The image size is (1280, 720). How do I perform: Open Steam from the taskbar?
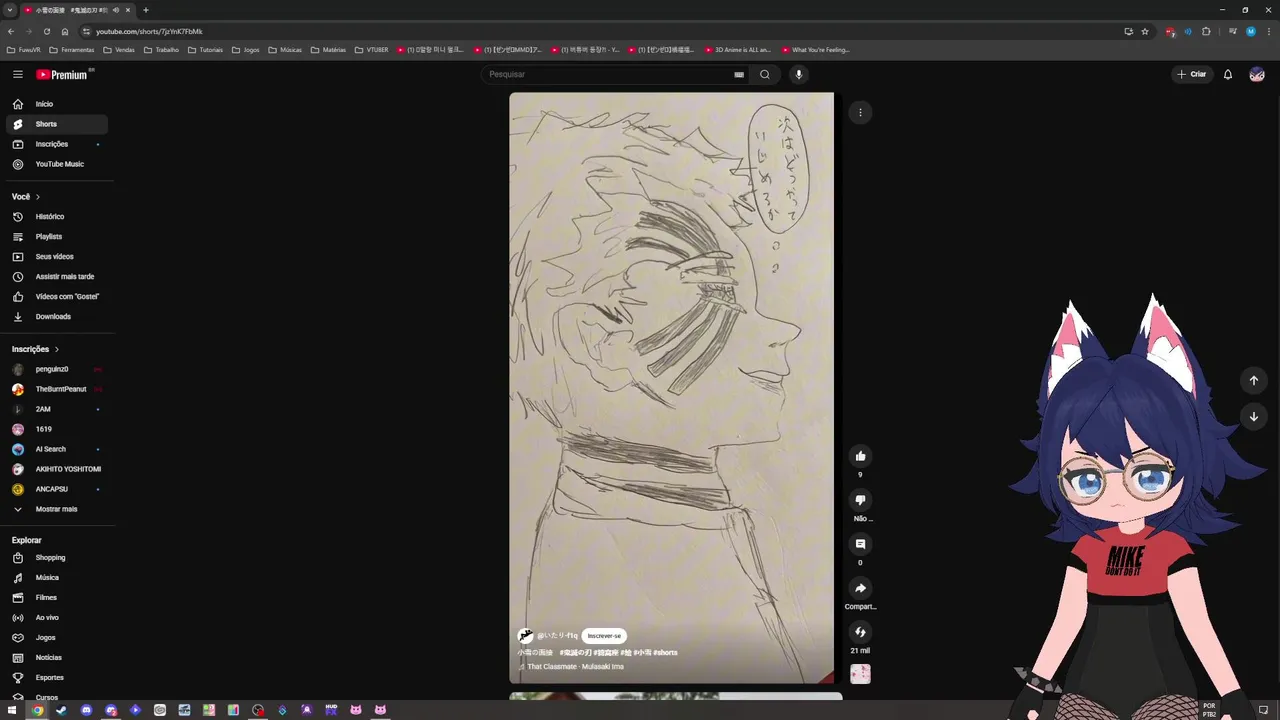click(x=61, y=710)
